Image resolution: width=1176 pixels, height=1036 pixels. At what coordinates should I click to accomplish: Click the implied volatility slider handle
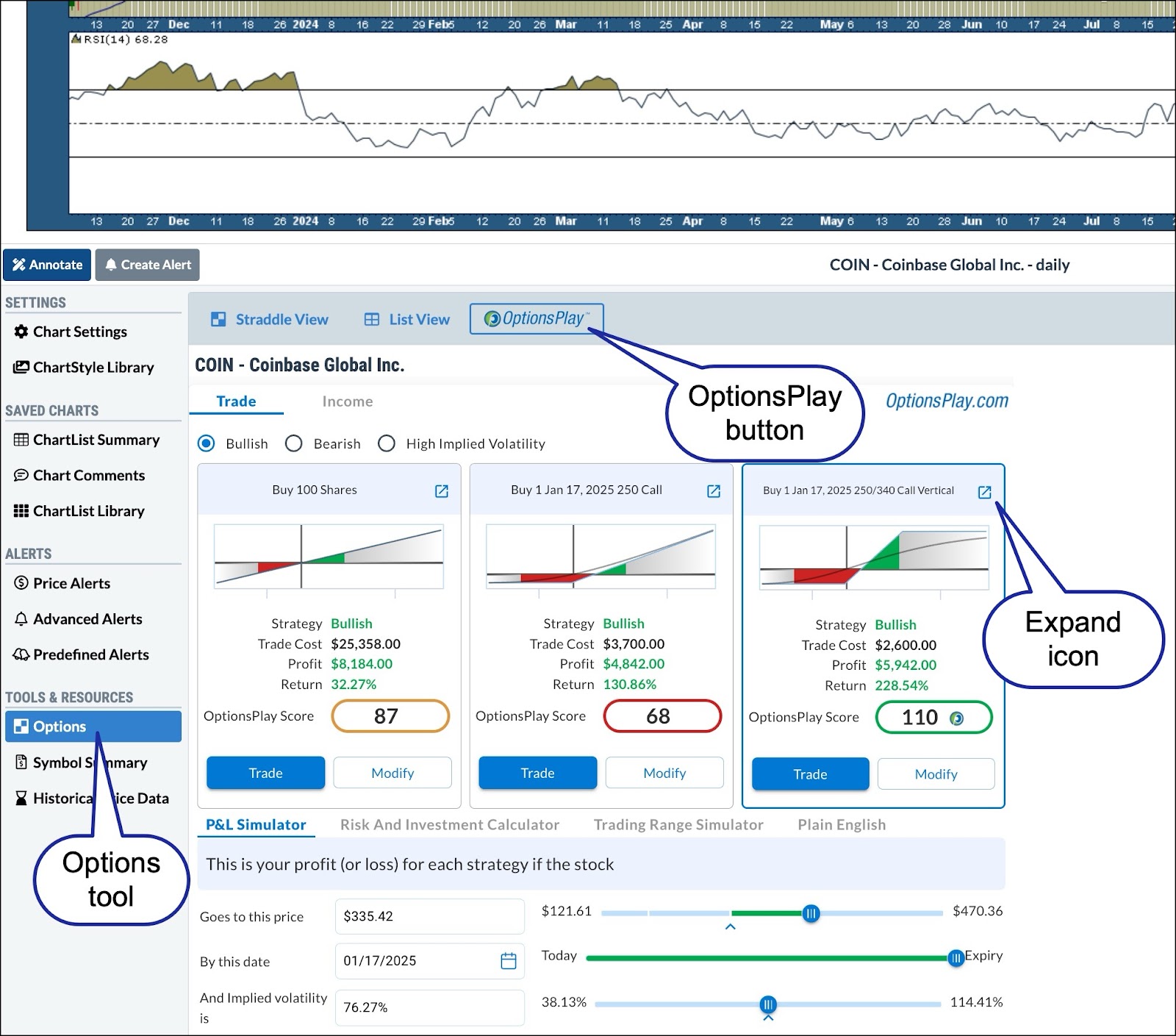click(x=768, y=1004)
